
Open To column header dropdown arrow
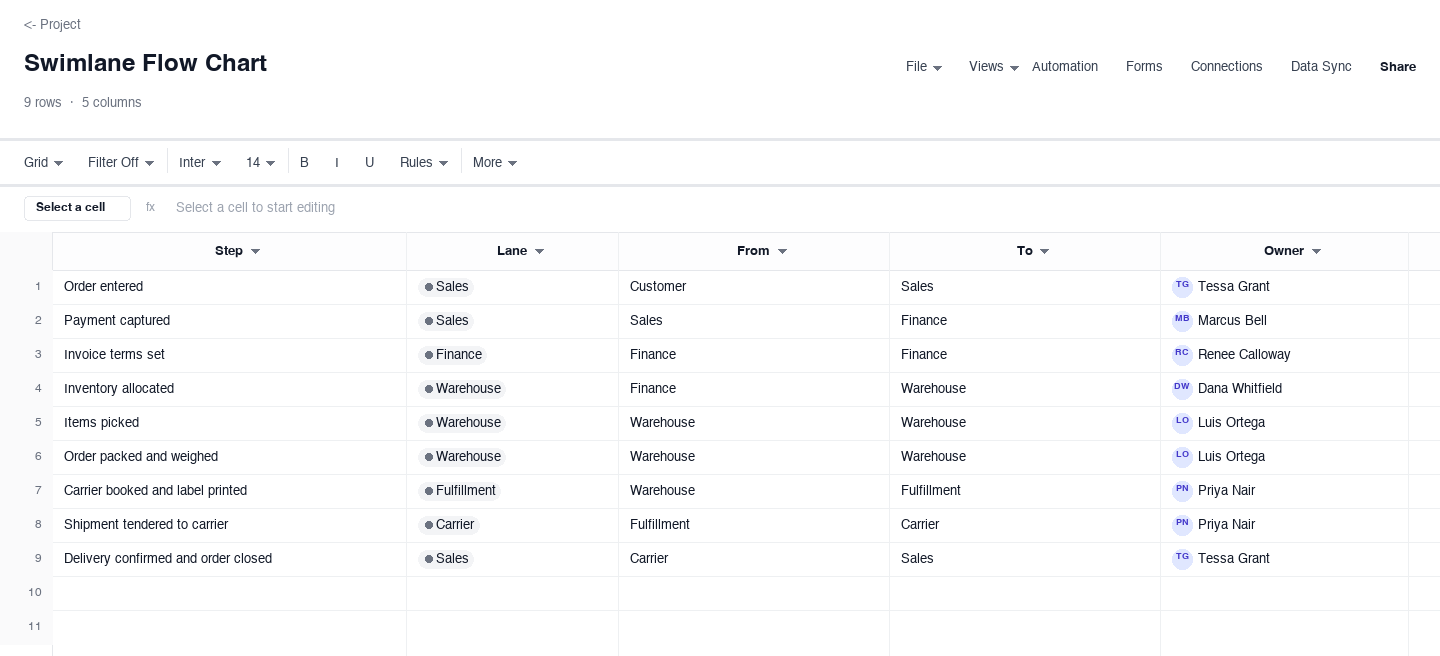point(1044,252)
